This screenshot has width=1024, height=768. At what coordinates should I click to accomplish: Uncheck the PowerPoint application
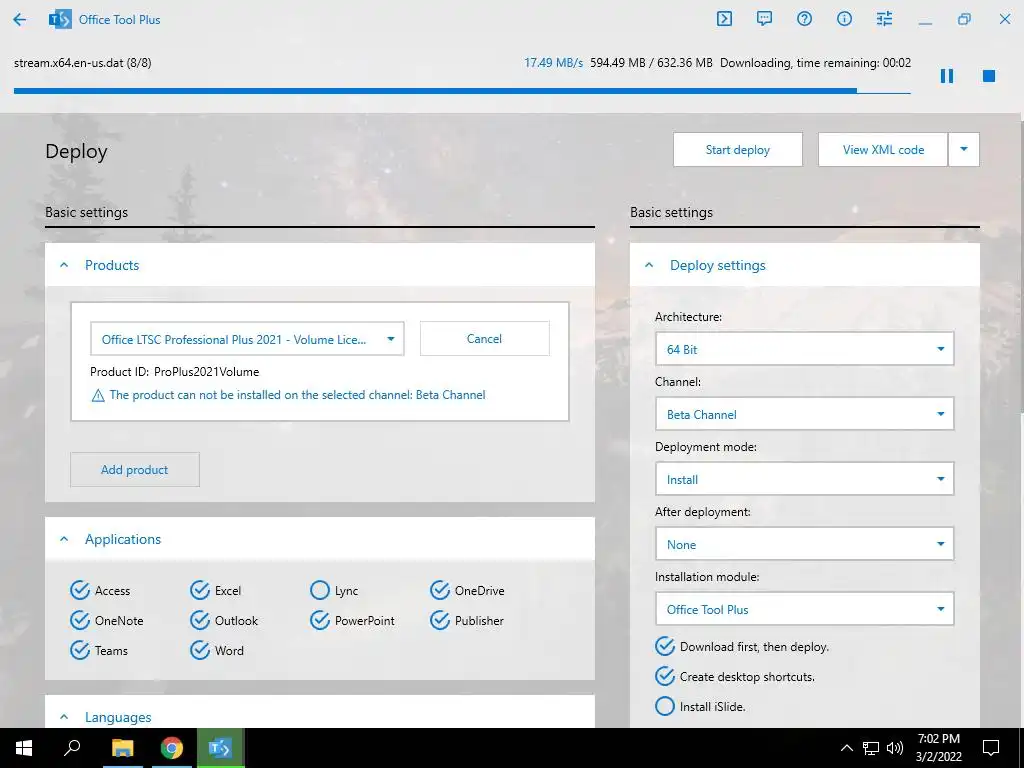(x=320, y=620)
